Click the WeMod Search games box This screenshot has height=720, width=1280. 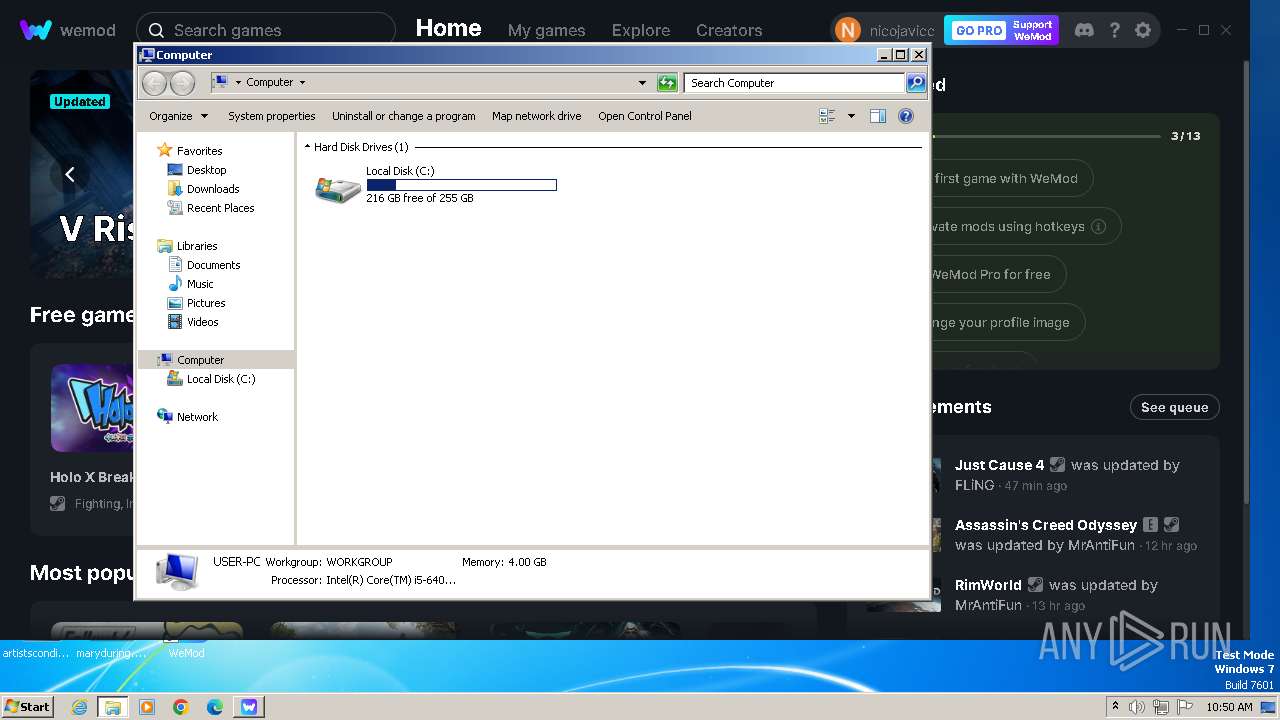266,30
